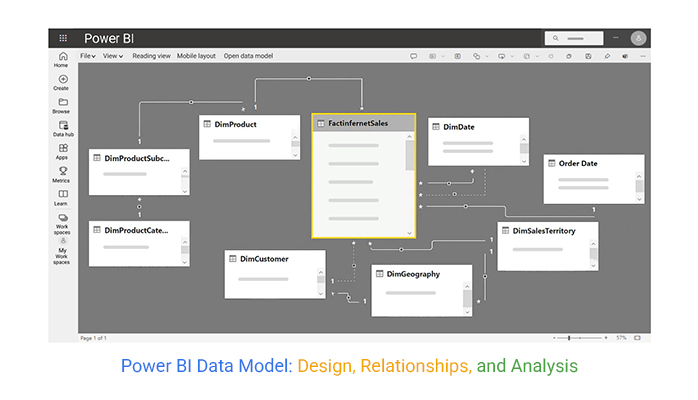Switch to Reading view
698x400 pixels.
pyautogui.click(x=151, y=56)
